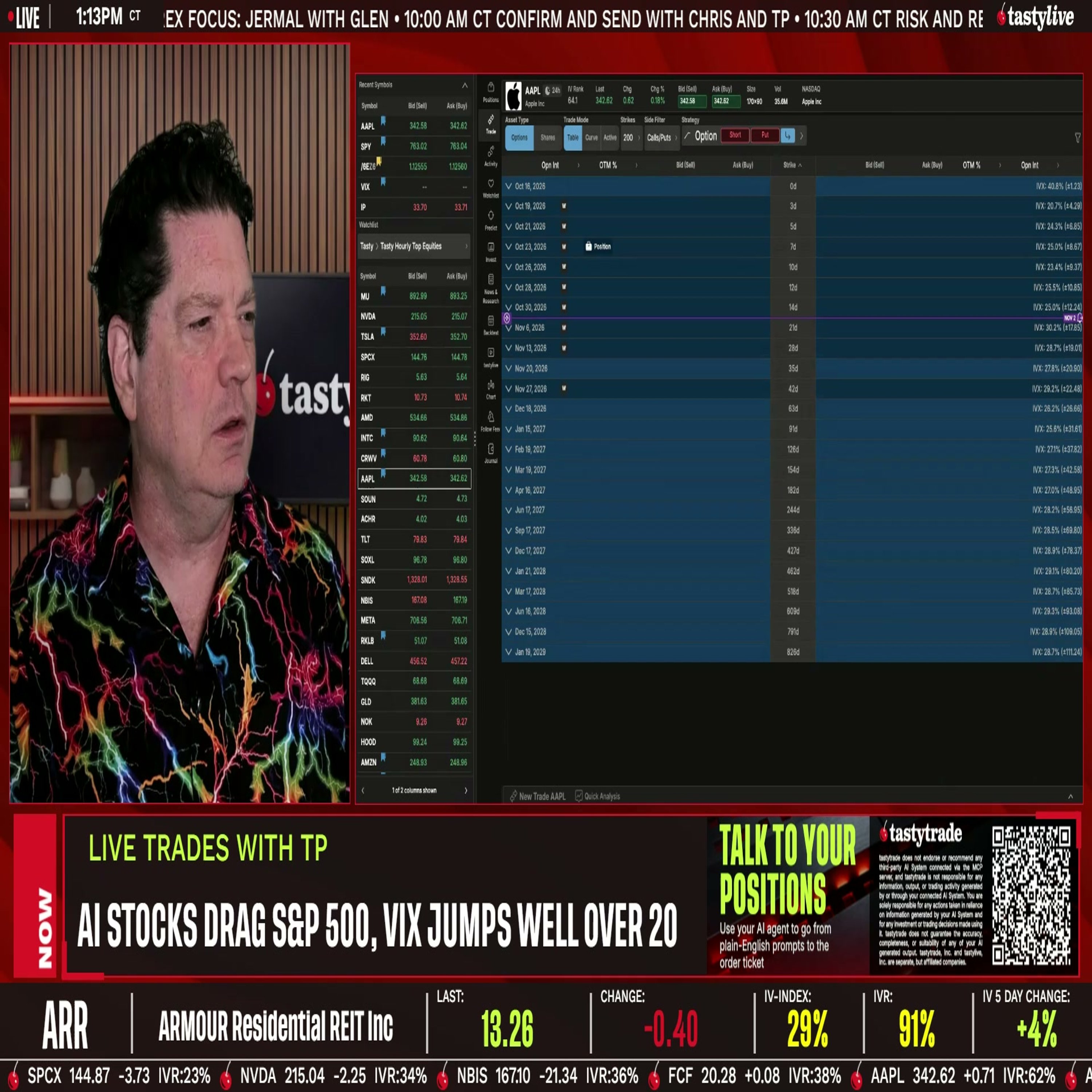Click the blue strategy swap arrow button
This screenshot has height=1092, width=1092.
pos(787,136)
